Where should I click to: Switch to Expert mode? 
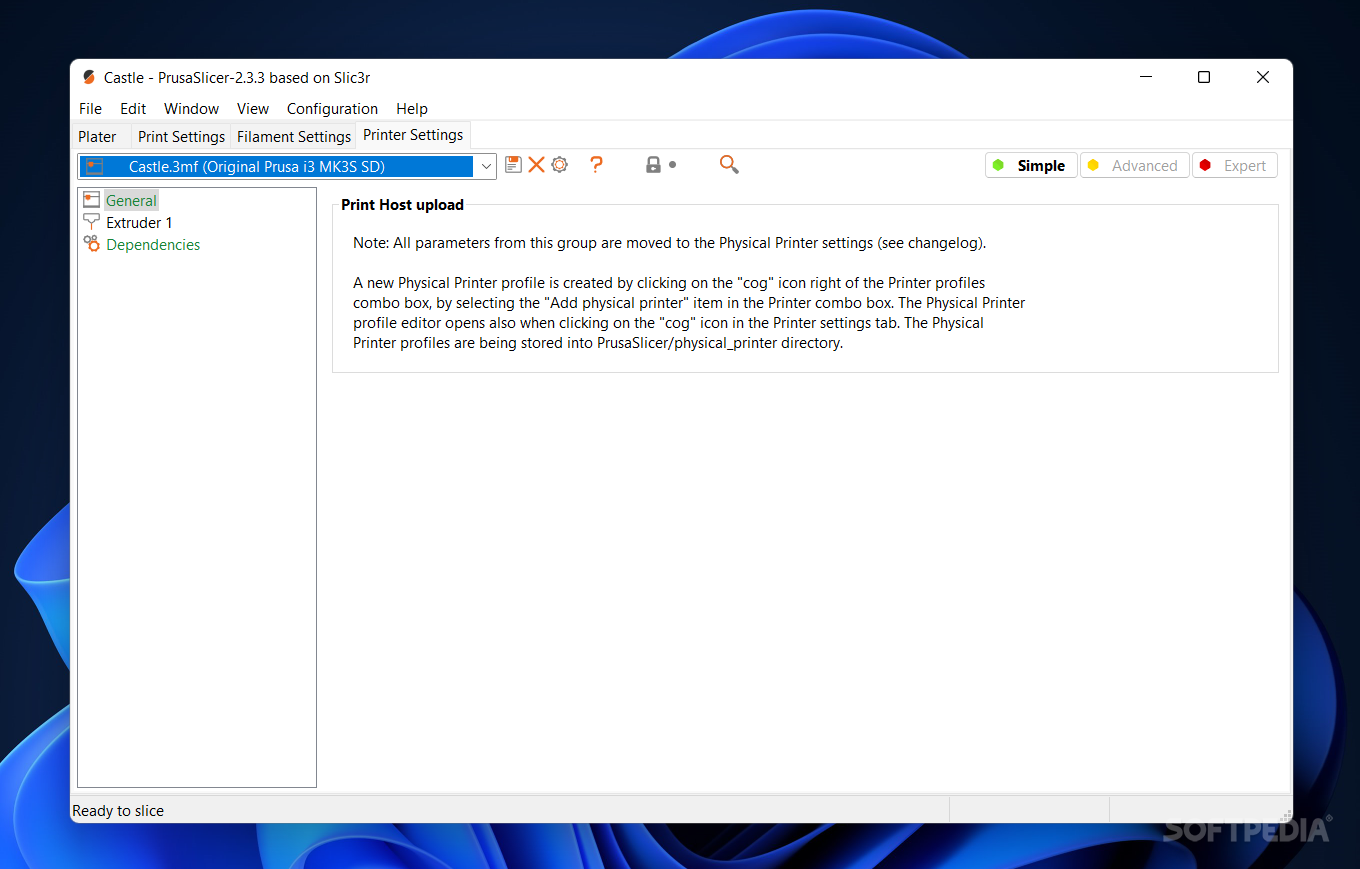(1234, 166)
